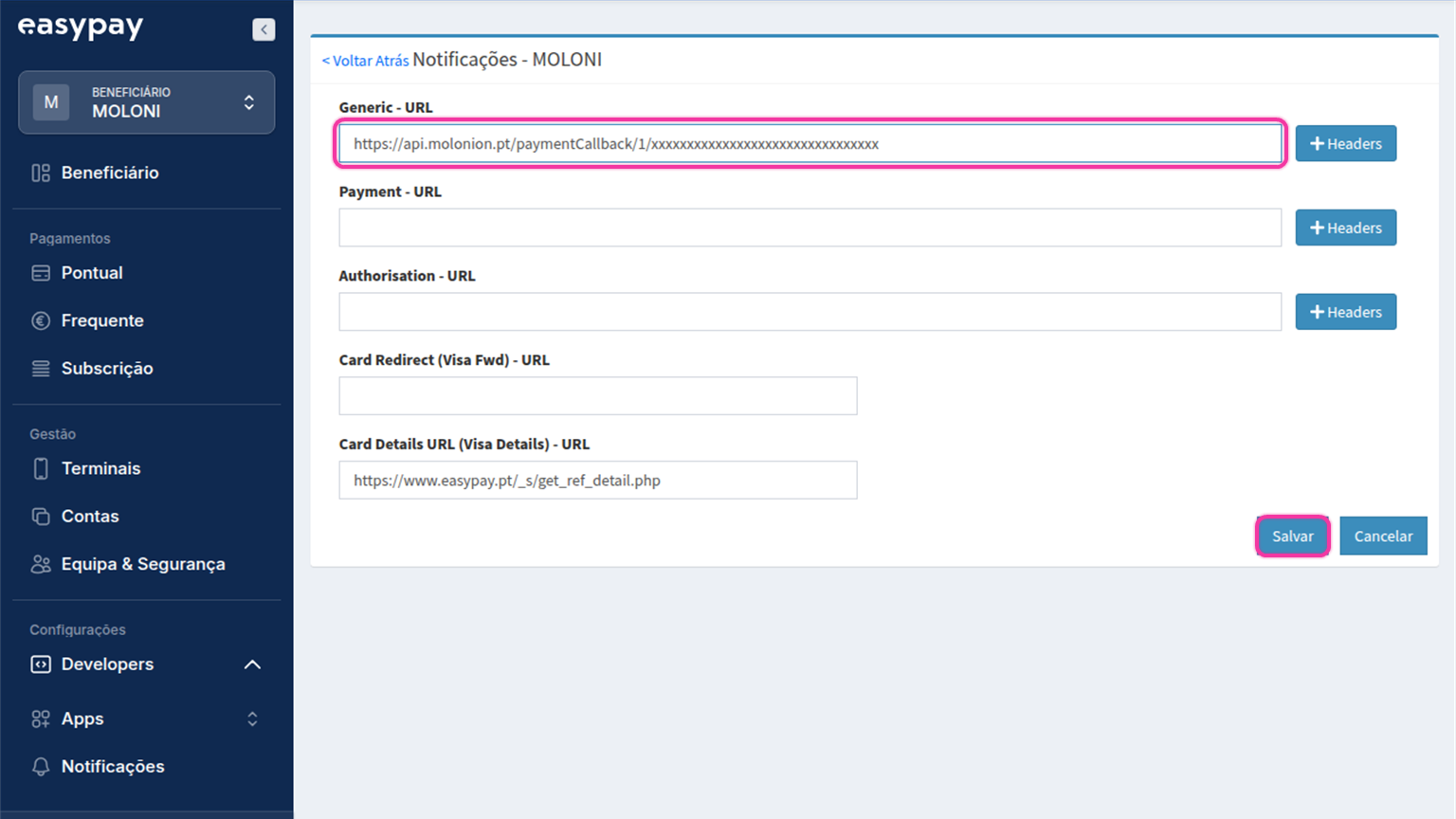This screenshot has height=819, width=1456.
Task: Click the Beneficiário dashboard icon
Action: (41, 173)
